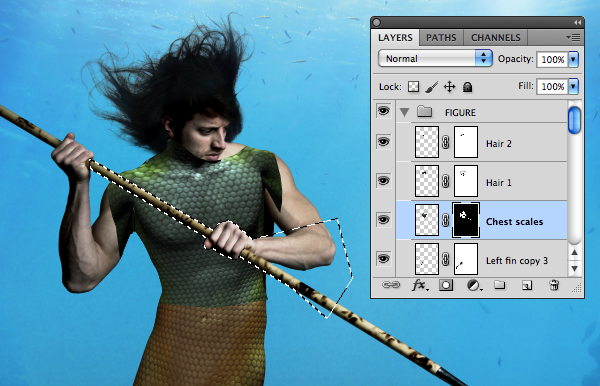Collapse the panel with double-arrow icon
600x386 pixels.
tap(577, 23)
